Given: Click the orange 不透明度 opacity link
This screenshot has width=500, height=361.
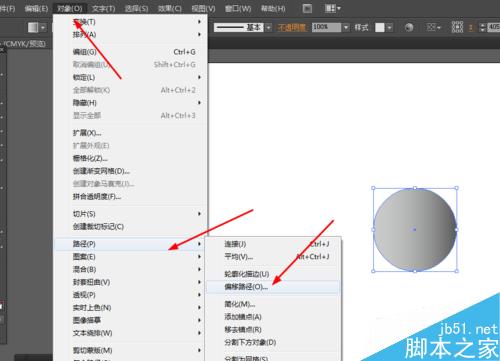Looking at the screenshot, I should [x=291, y=27].
